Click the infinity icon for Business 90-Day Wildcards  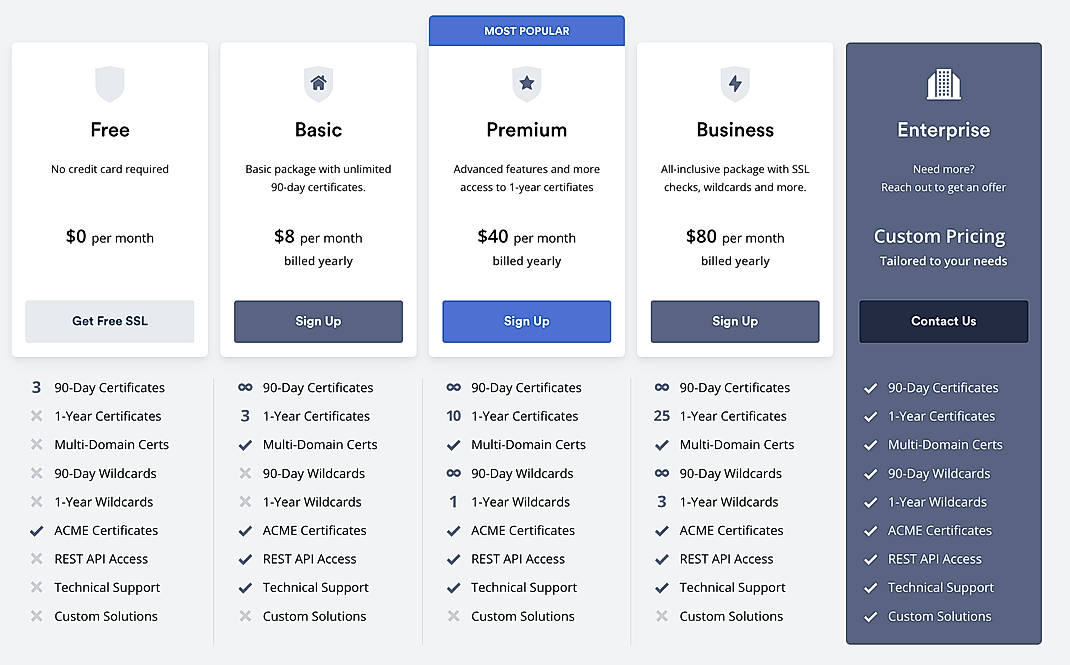pos(662,473)
